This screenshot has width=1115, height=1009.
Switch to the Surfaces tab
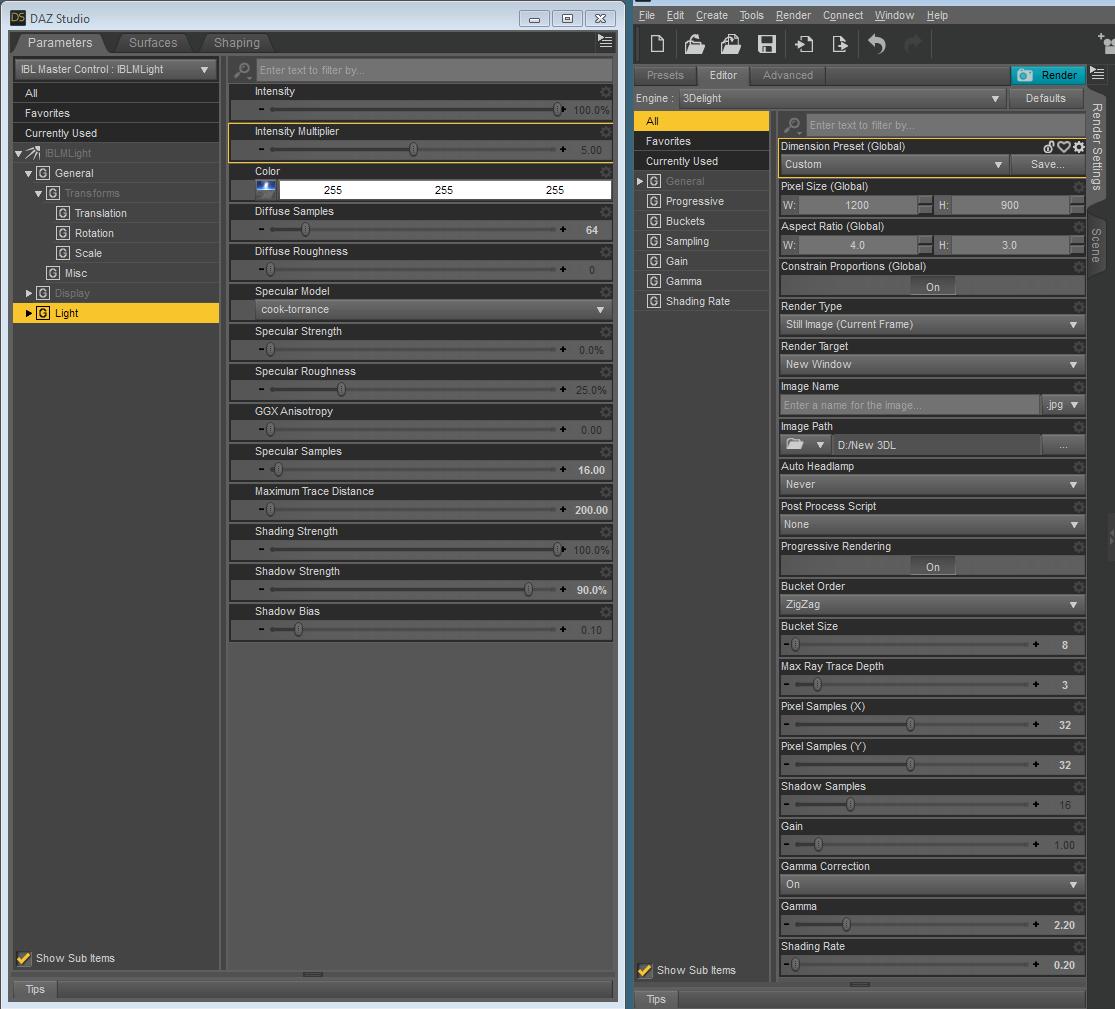tap(153, 43)
